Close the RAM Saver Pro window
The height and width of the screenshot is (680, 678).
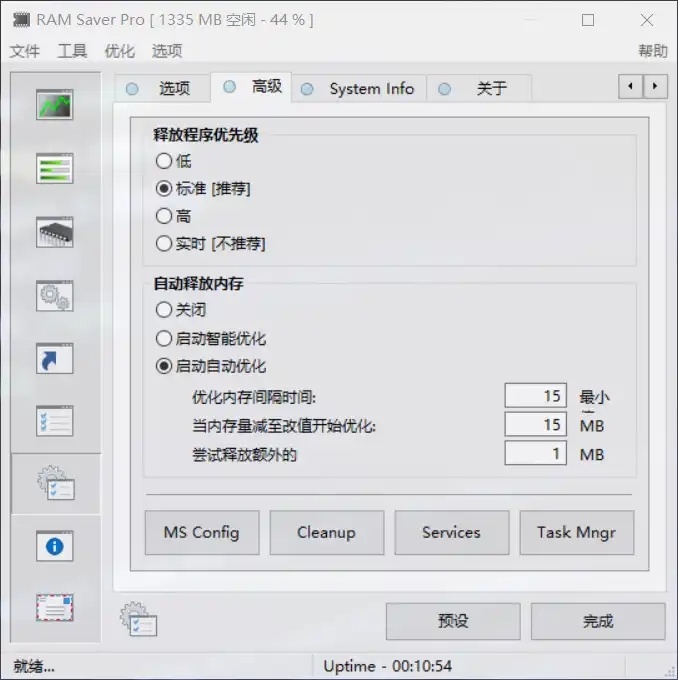[x=647, y=20]
